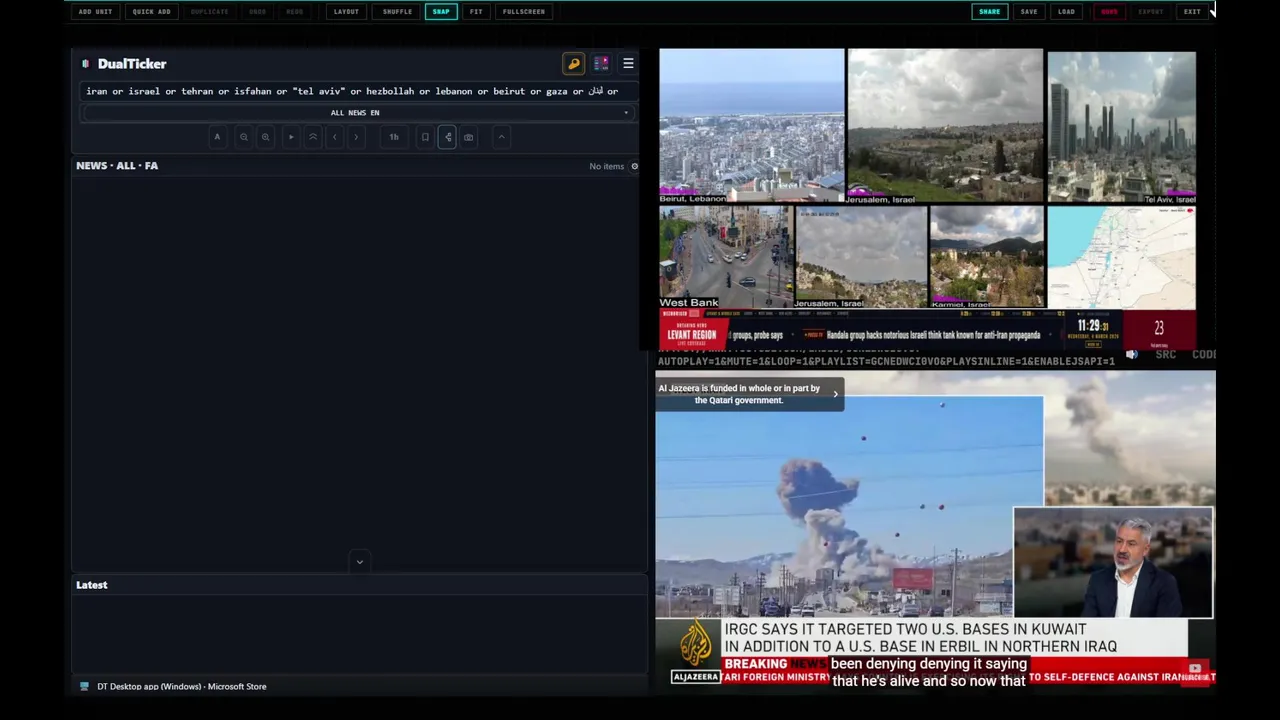Go to previous item with left arrow
Image resolution: width=1280 pixels, height=720 pixels.
[x=334, y=137]
